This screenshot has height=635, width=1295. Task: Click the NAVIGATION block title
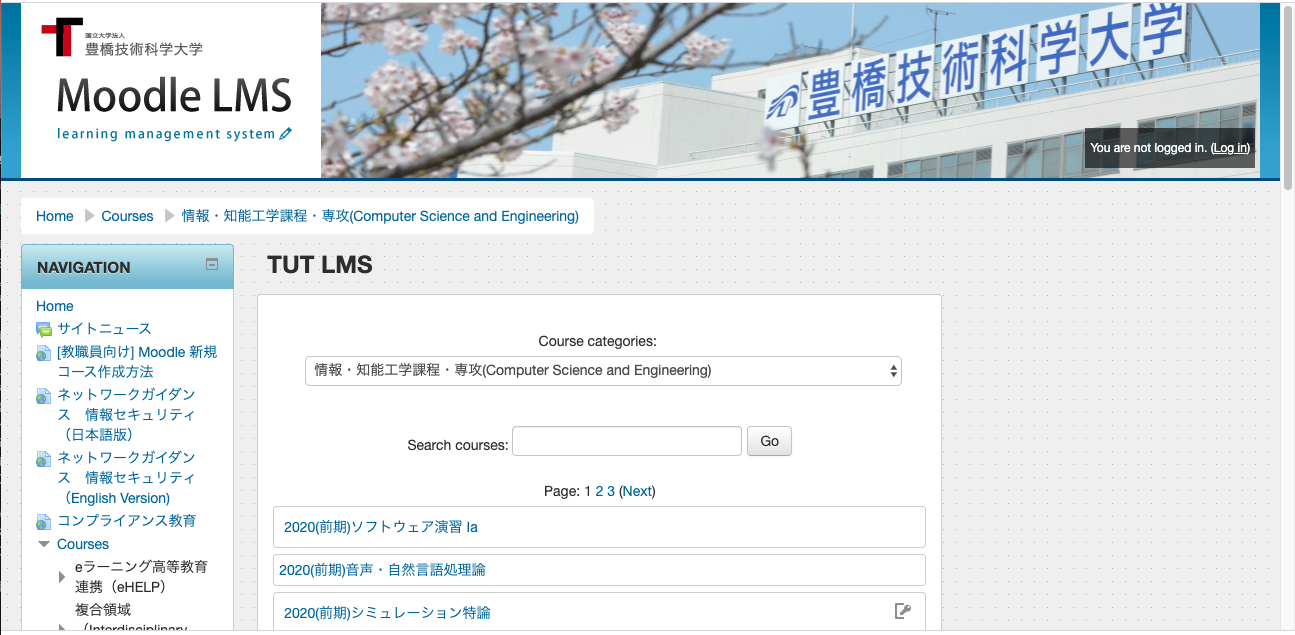[84, 267]
